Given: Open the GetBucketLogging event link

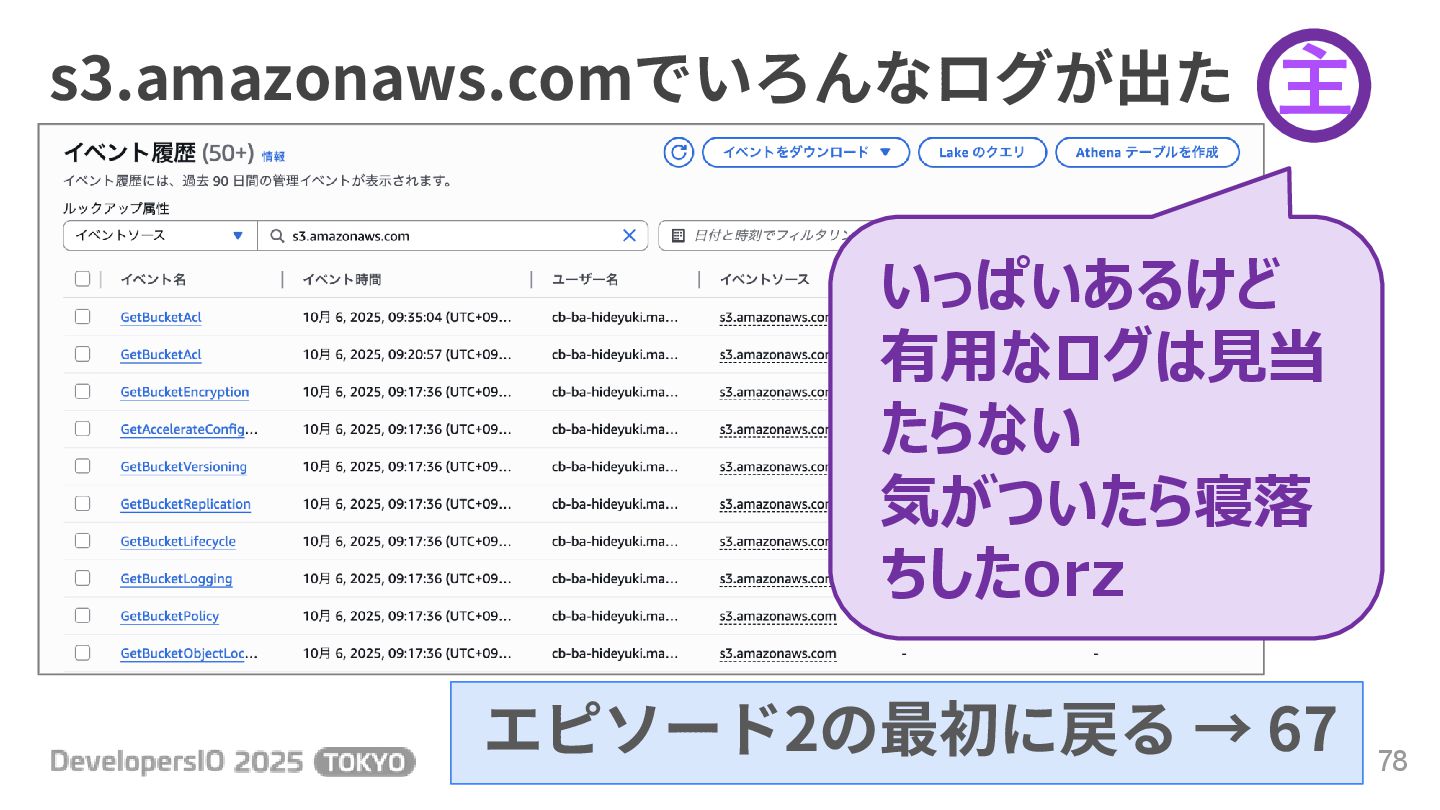Looking at the screenshot, I should (x=176, y=578).
